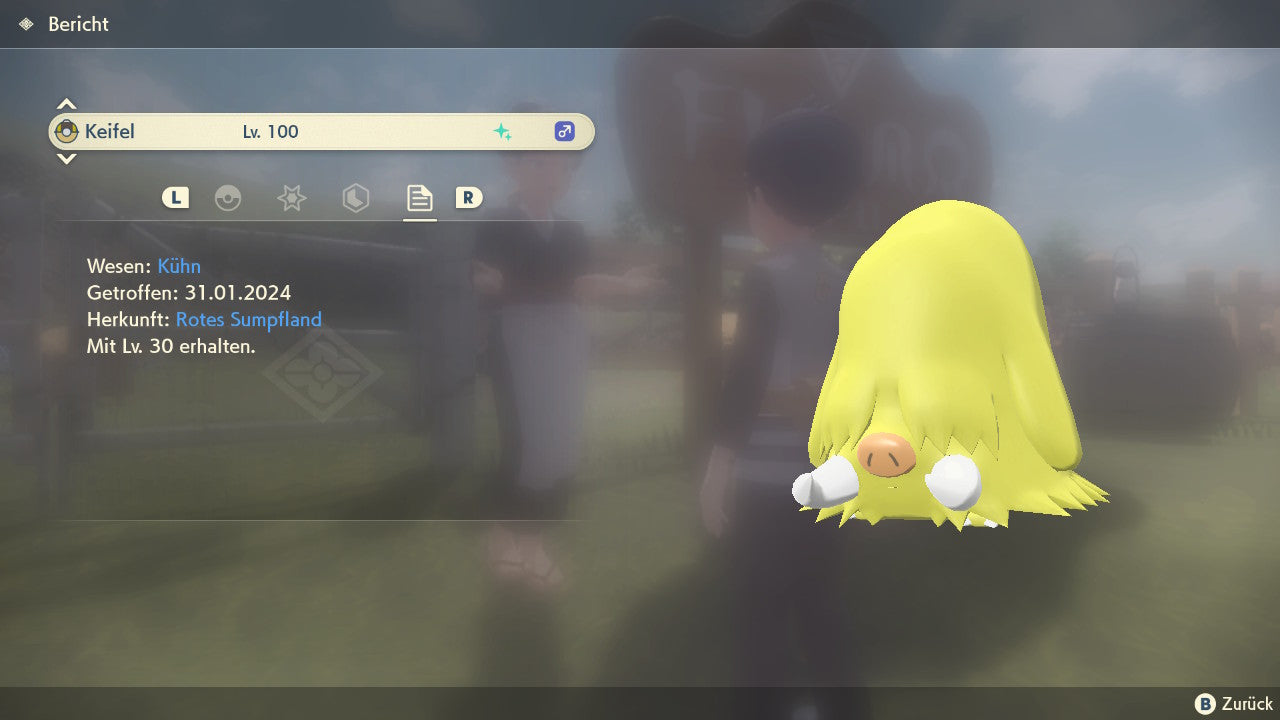This screenshot has height=720, width=1280.
Task: Click the yellow Keifel Pokémon model
Action: (945, 370)
